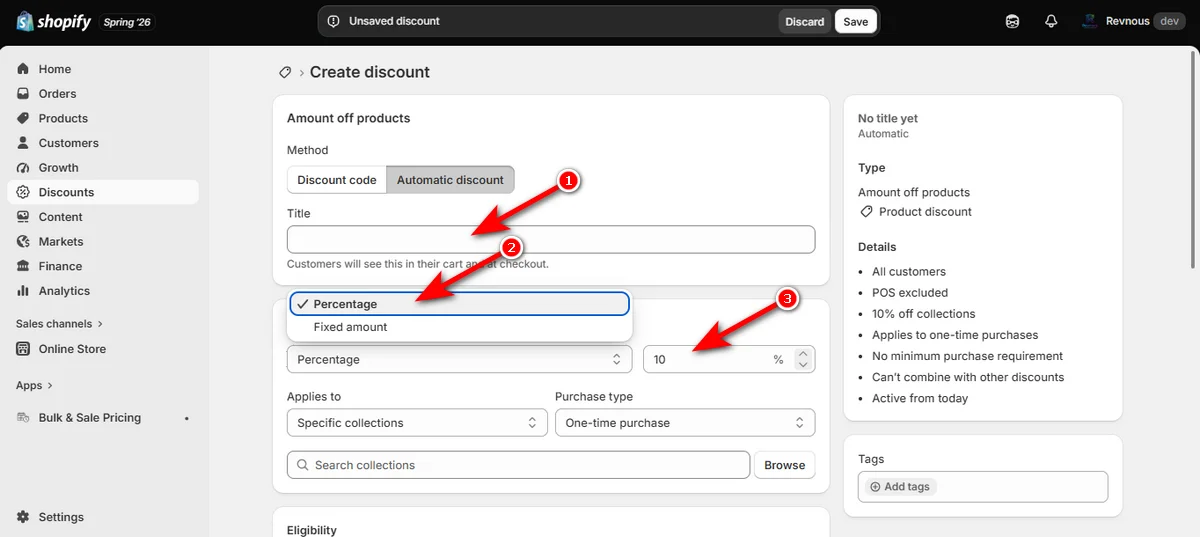Decrease the percentage value with down arrow
Screen dimensions: 1200x537
coord(802,365)
